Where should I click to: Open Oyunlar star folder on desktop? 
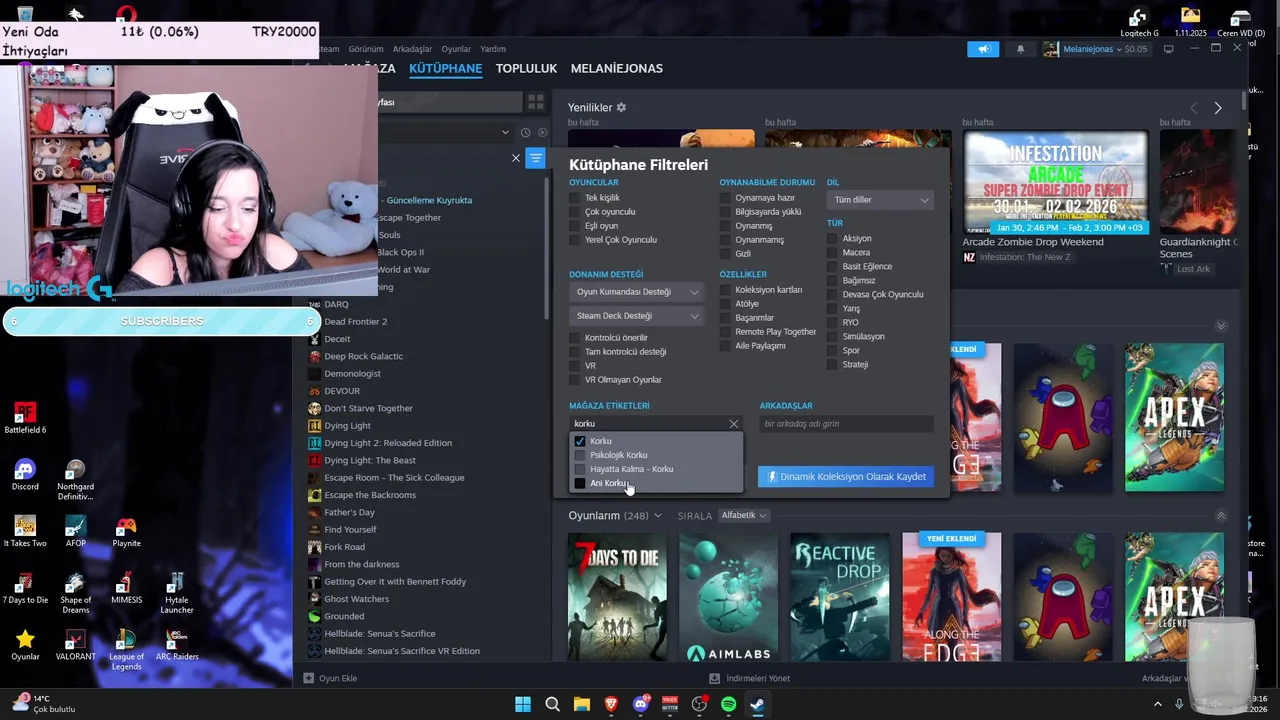(25, 645)
